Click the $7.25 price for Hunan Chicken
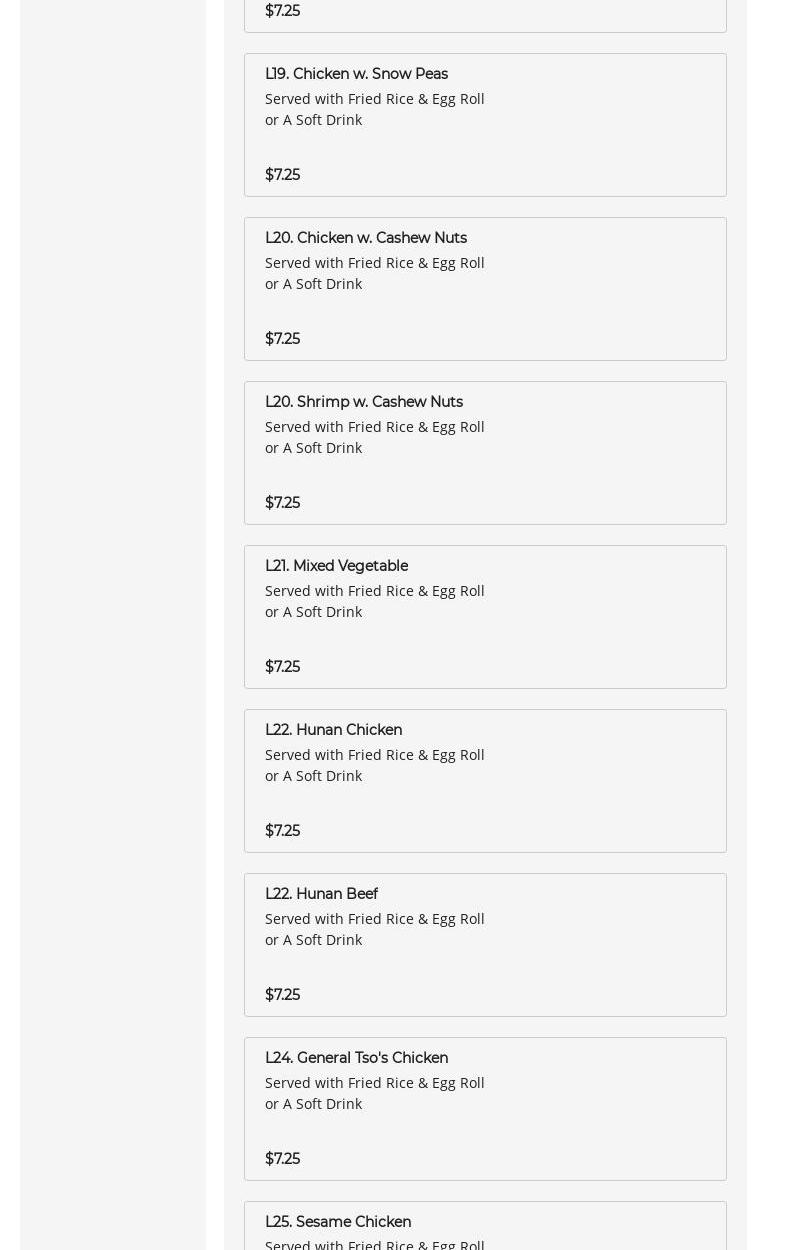 [282, 831]
